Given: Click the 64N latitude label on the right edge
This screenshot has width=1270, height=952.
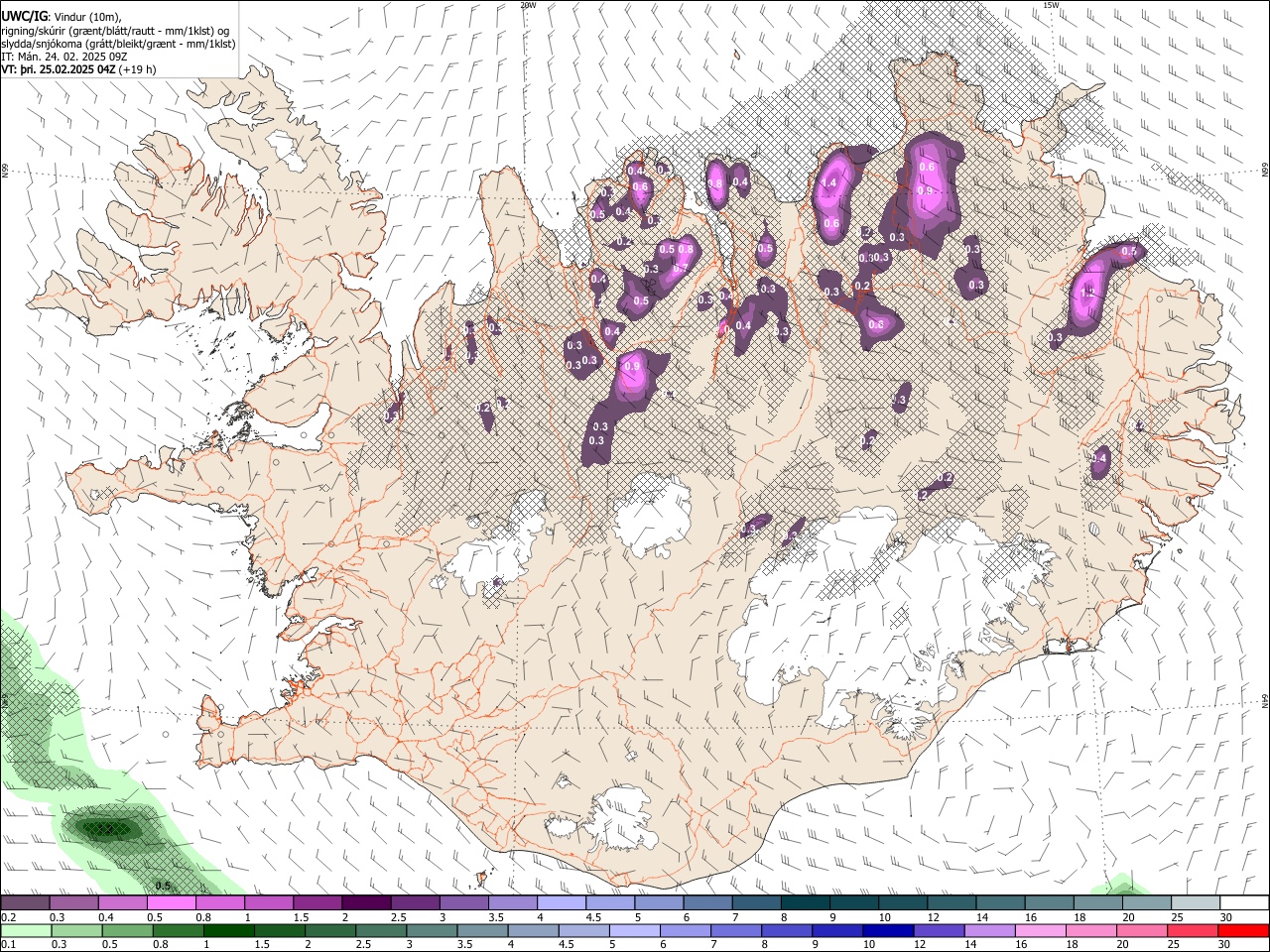Looking at the screenshot, I should pyautogui.click(x=1265, y=701).
